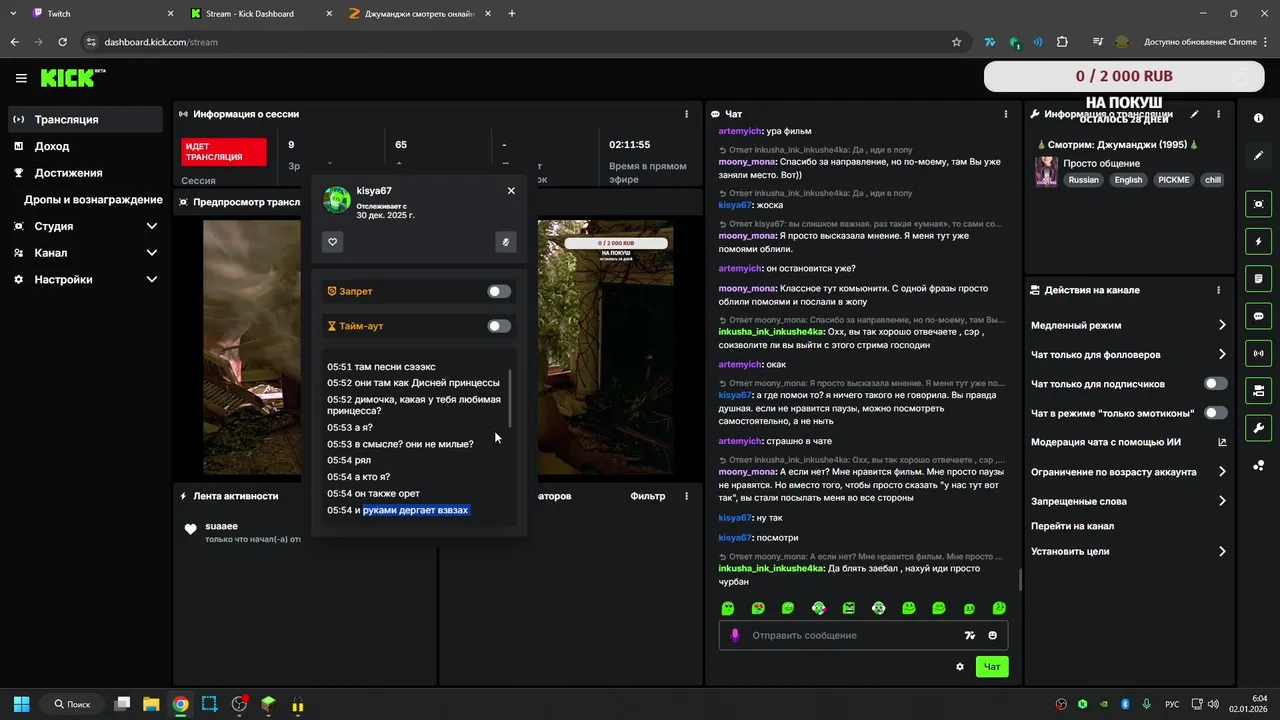
Task: Click the chat panel scrollbar
Action: (1019, 579)
